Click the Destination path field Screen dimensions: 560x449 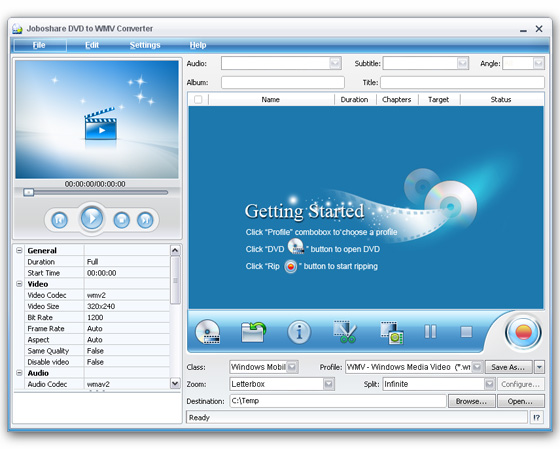(338, 401)
